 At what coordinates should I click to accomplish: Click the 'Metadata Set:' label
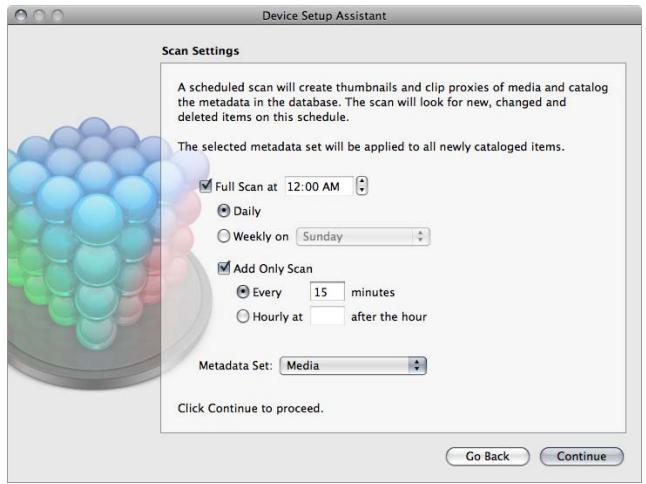tap(235, 366)
